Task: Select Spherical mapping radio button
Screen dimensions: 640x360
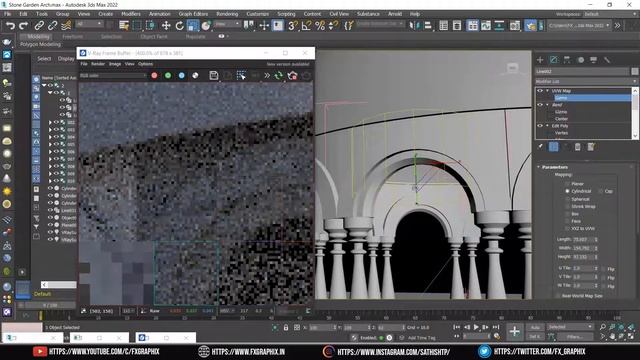Action: coord(567,199)
